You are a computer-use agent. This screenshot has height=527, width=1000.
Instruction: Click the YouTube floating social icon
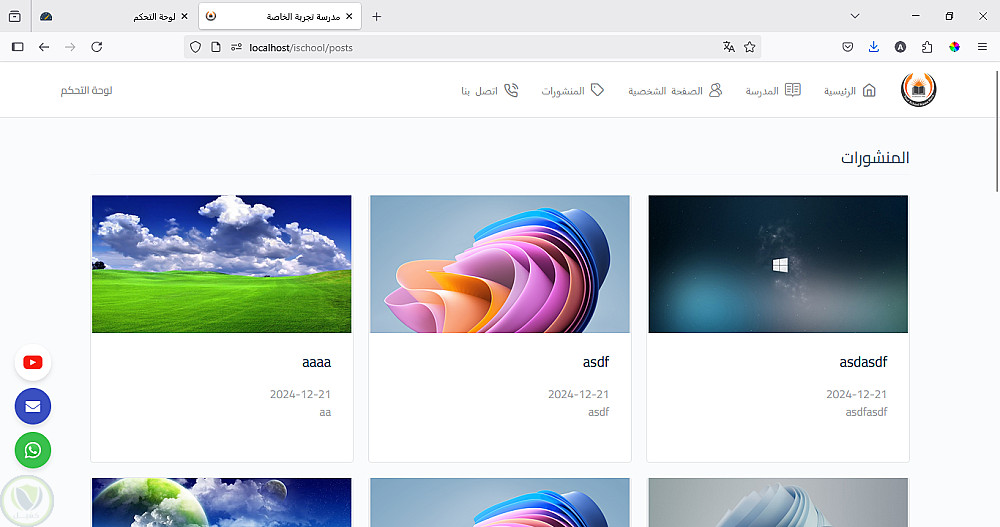(33, 362)
